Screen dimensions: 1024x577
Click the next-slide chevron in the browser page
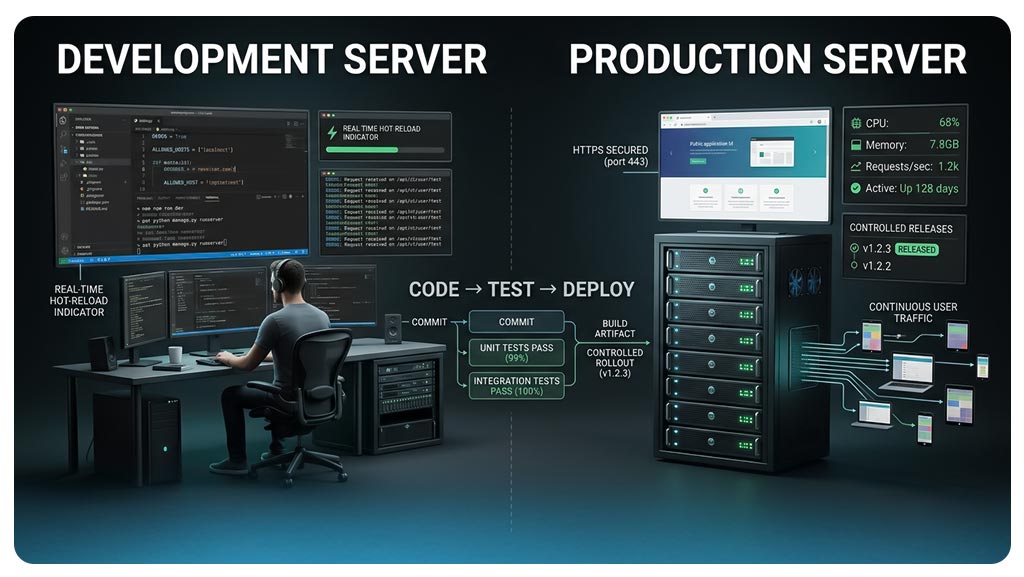tap(814, 152)
